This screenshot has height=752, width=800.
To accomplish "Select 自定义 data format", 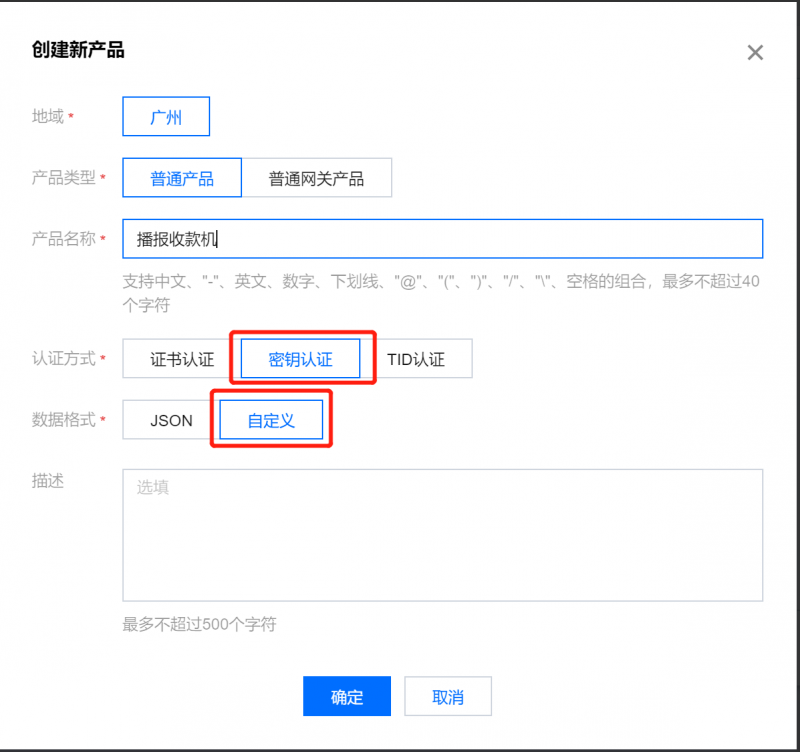I will [271, 420].
